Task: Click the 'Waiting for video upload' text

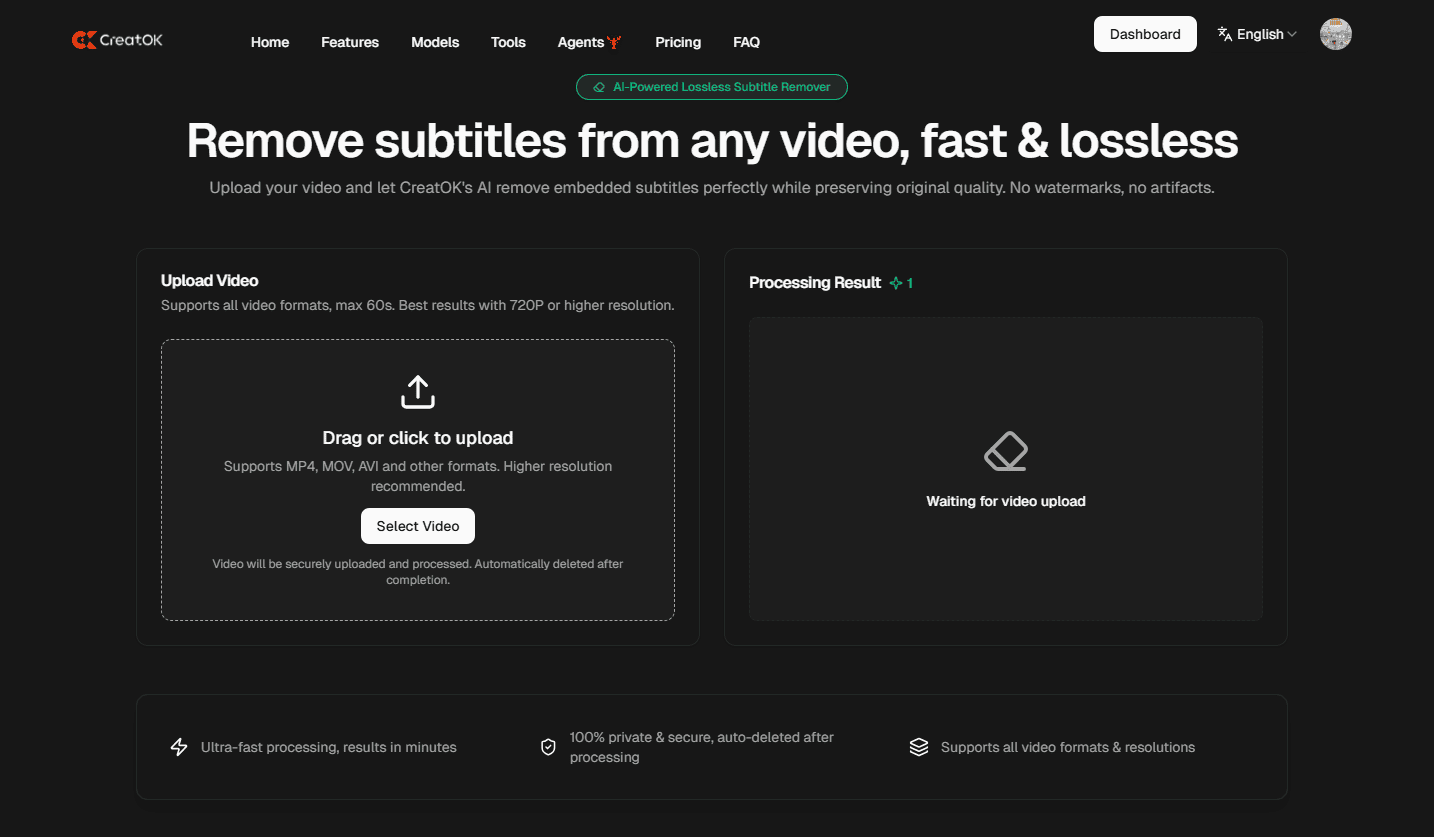Action: click(x=1006, y=501)
